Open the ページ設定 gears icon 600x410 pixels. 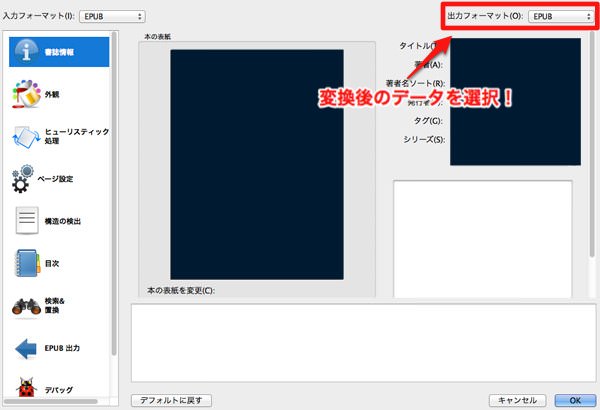22,179
